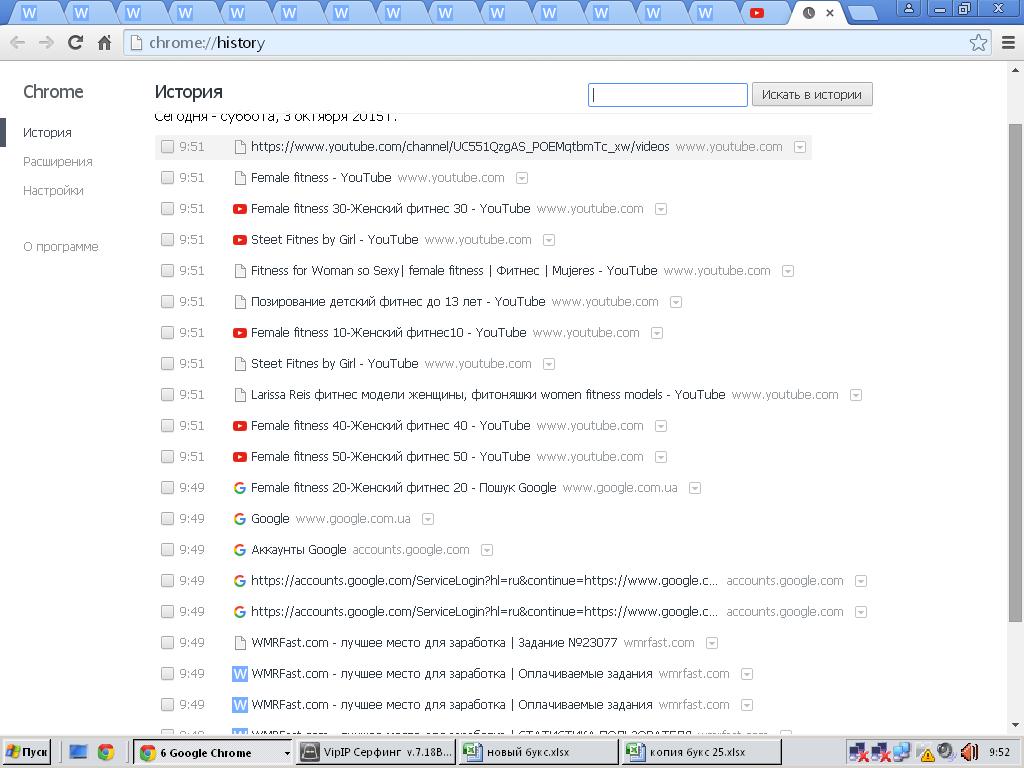Expand options for Larissa Reis entry
1024x768 pixels.
coord(856,396)
